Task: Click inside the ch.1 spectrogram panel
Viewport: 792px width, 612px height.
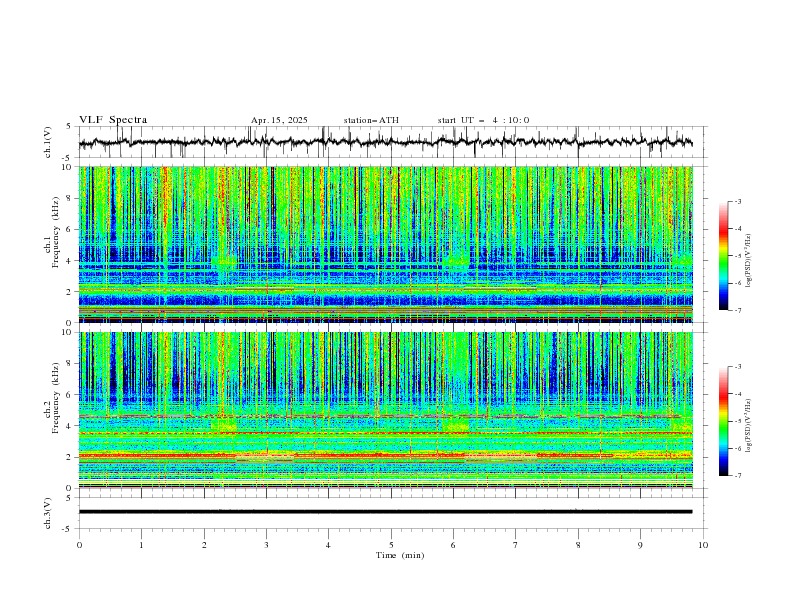Action: (x=385, y=244)
